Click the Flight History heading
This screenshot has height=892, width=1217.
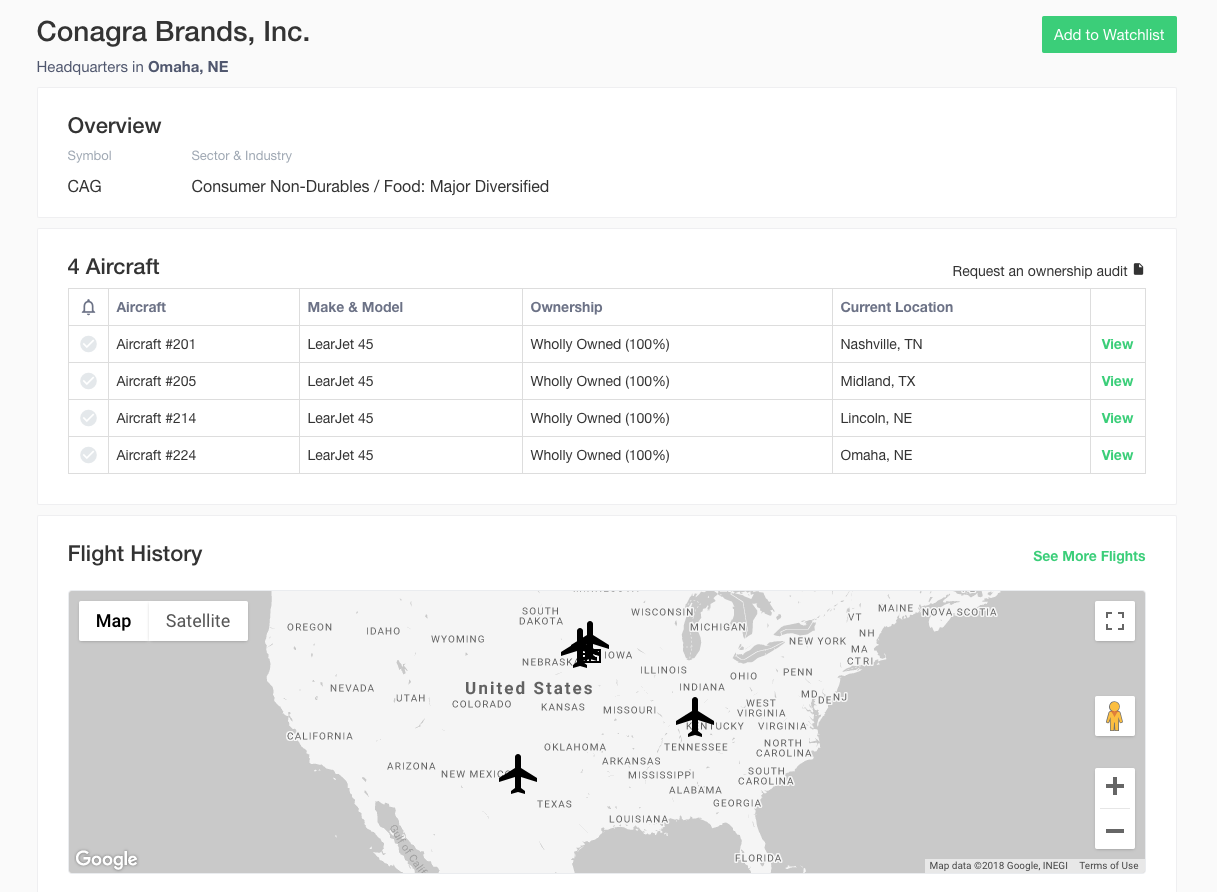135,554
